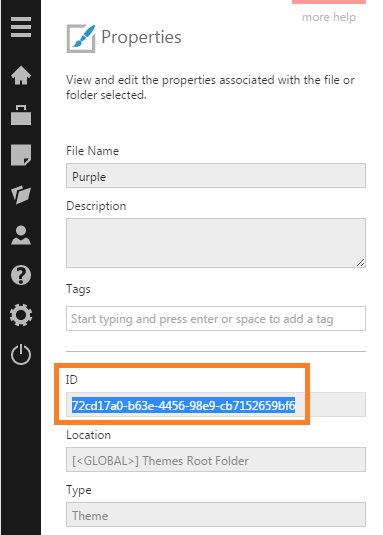Open the folder explore icon
Screen dimensions: 383x535
(x=21, y=194)
